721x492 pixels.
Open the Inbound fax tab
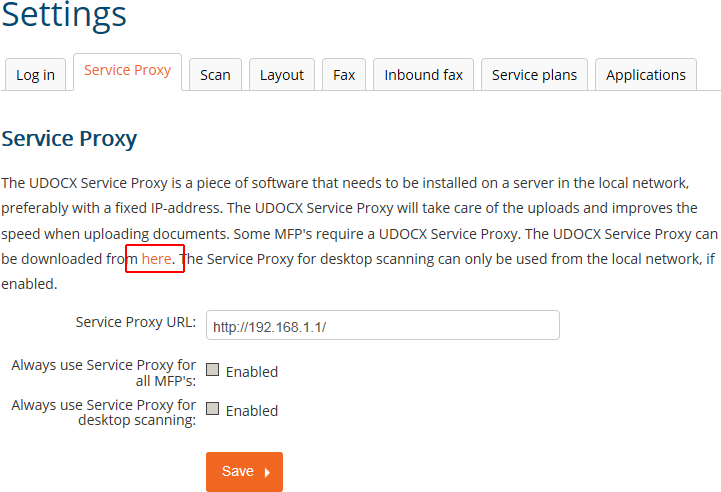click(x=423, y=74)
